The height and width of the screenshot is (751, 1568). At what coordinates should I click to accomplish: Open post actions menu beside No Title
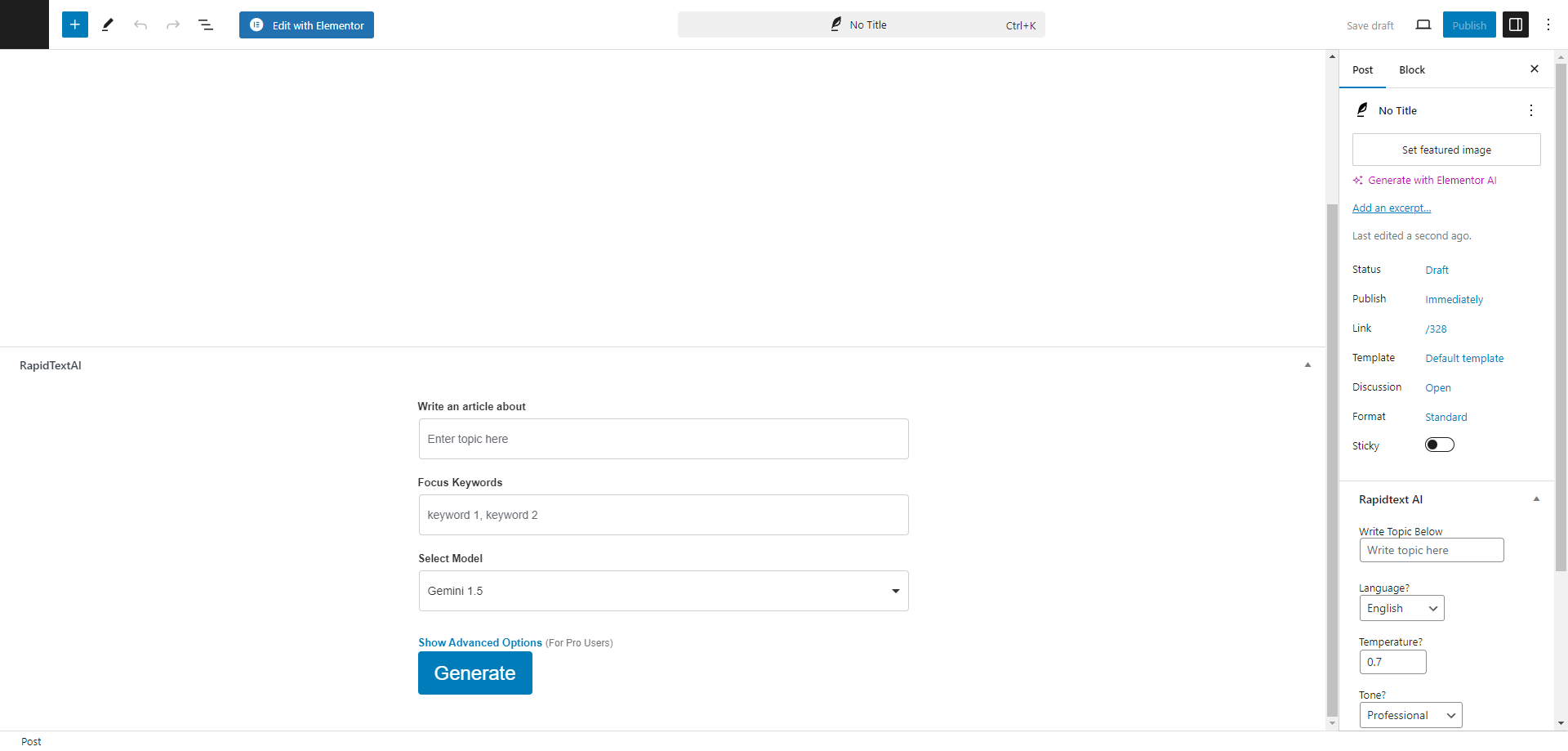pos(1531,110)
